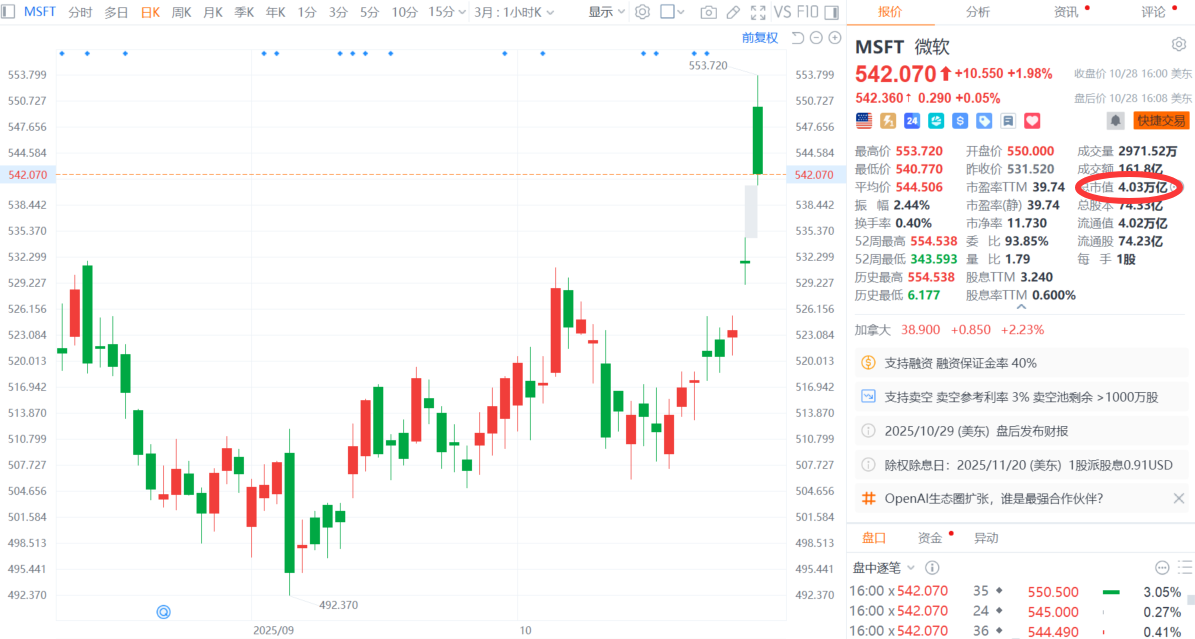This screenshot has height=639, width=1195.
Task: Open the 盘口 order book tab
Action: (874, 538)
